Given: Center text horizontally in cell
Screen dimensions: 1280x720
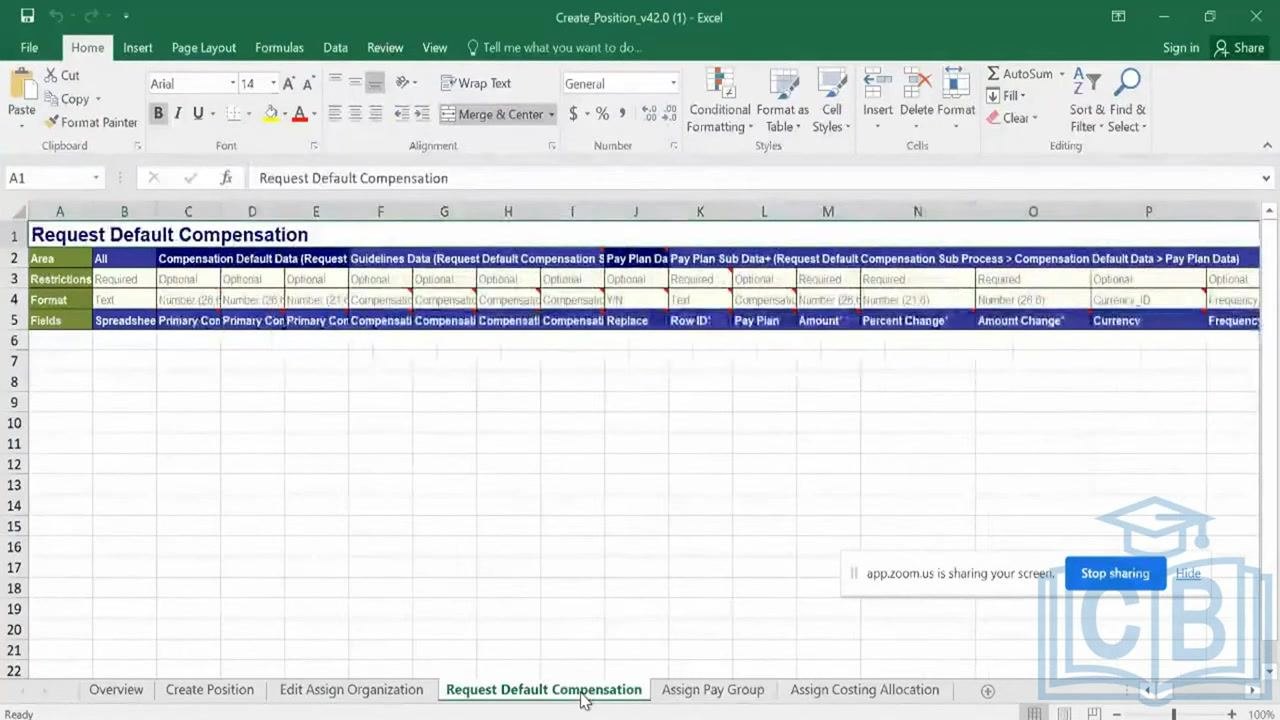Looking at the screenshot, I should tap(355, 114).
